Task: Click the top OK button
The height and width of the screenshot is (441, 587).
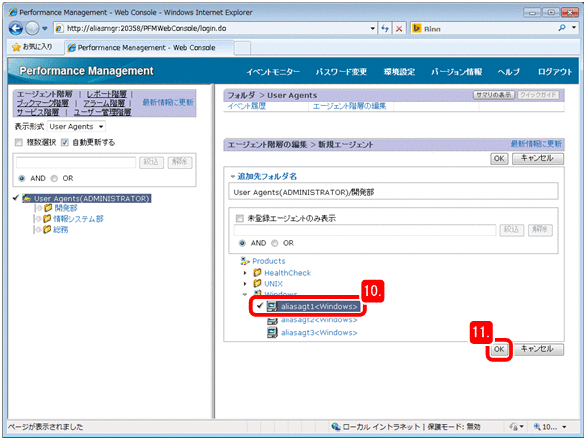Action: coord(499,158)
